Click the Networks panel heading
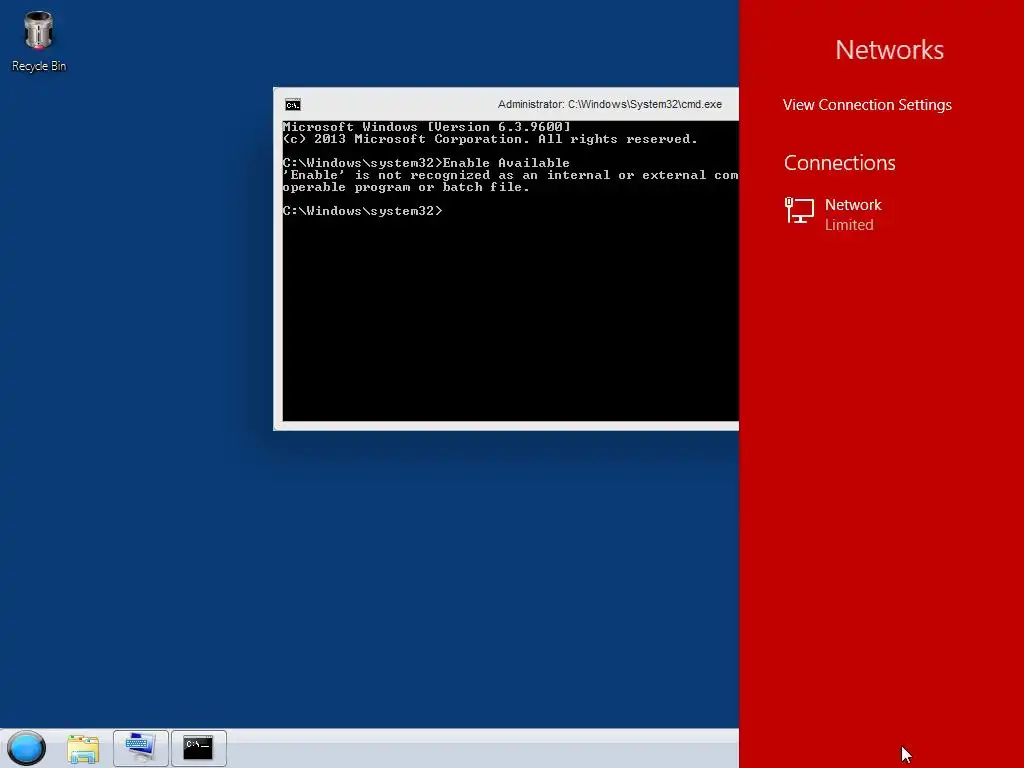This screenshot has width=1024, height=768. tap(889, 50)
